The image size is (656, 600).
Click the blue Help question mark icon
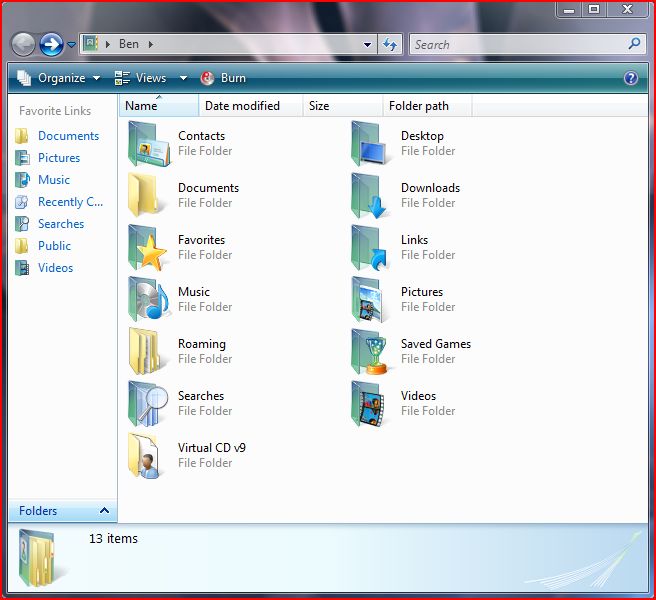[631, 78]
